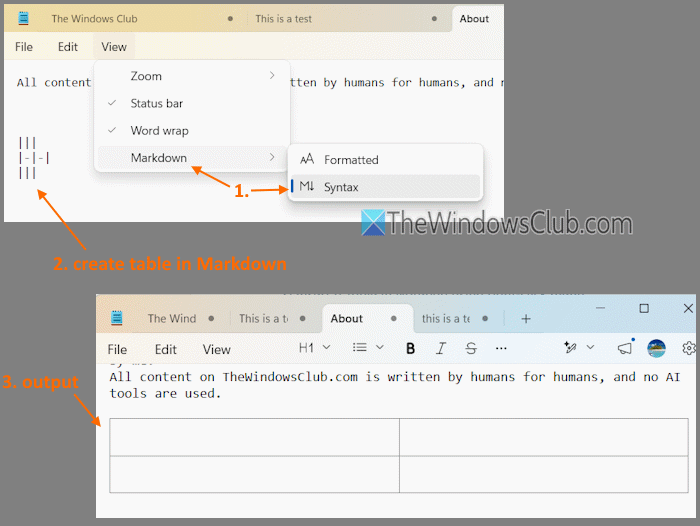Click Notepad app icon in bottom window
The width and height of the screenshot is (700, 526).
pyautogui.click(x=117, y=318)
